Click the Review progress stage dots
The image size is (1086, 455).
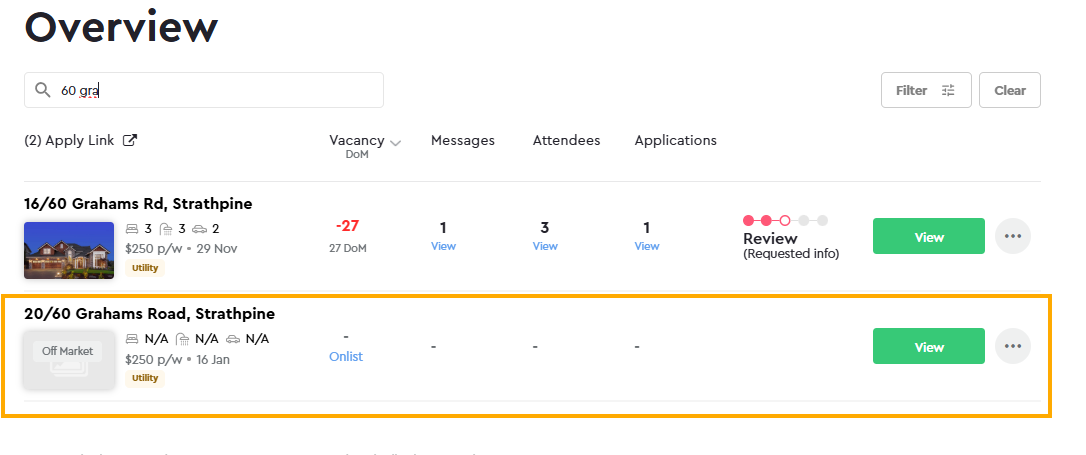point(785,220)
